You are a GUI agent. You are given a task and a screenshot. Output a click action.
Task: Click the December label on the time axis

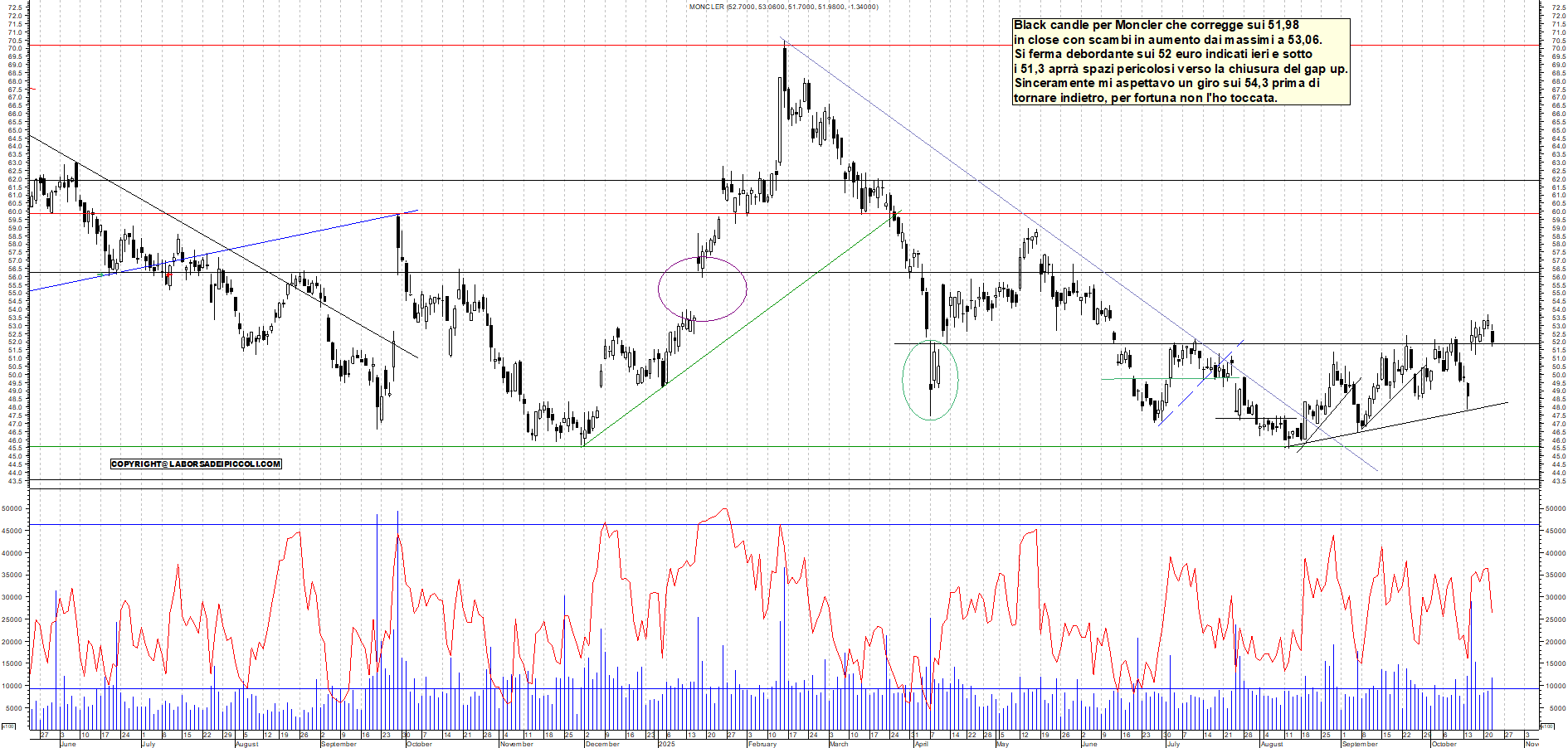[602, 744]
